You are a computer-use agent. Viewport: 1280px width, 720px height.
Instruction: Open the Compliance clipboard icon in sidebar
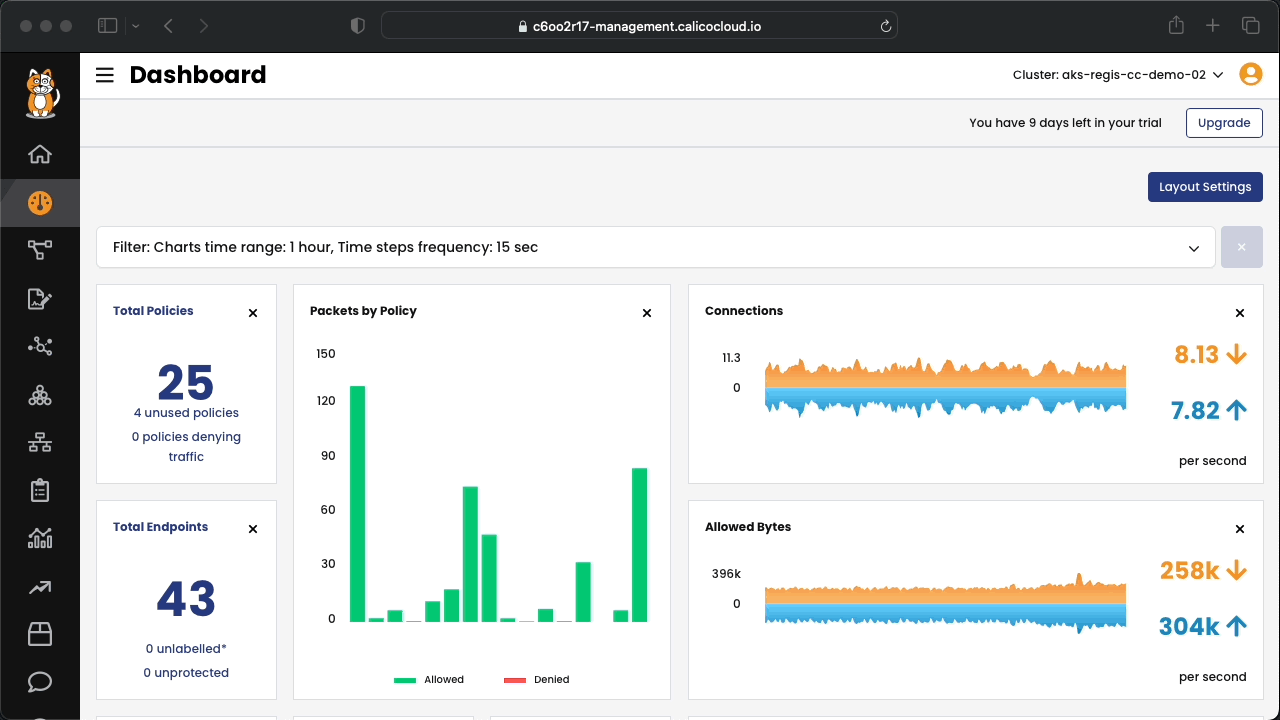click(40, 490)
